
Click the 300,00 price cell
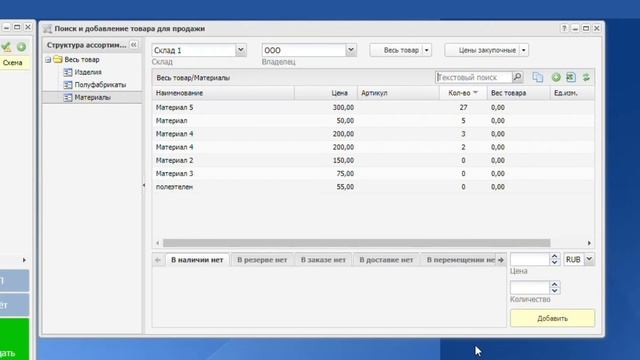343,107
